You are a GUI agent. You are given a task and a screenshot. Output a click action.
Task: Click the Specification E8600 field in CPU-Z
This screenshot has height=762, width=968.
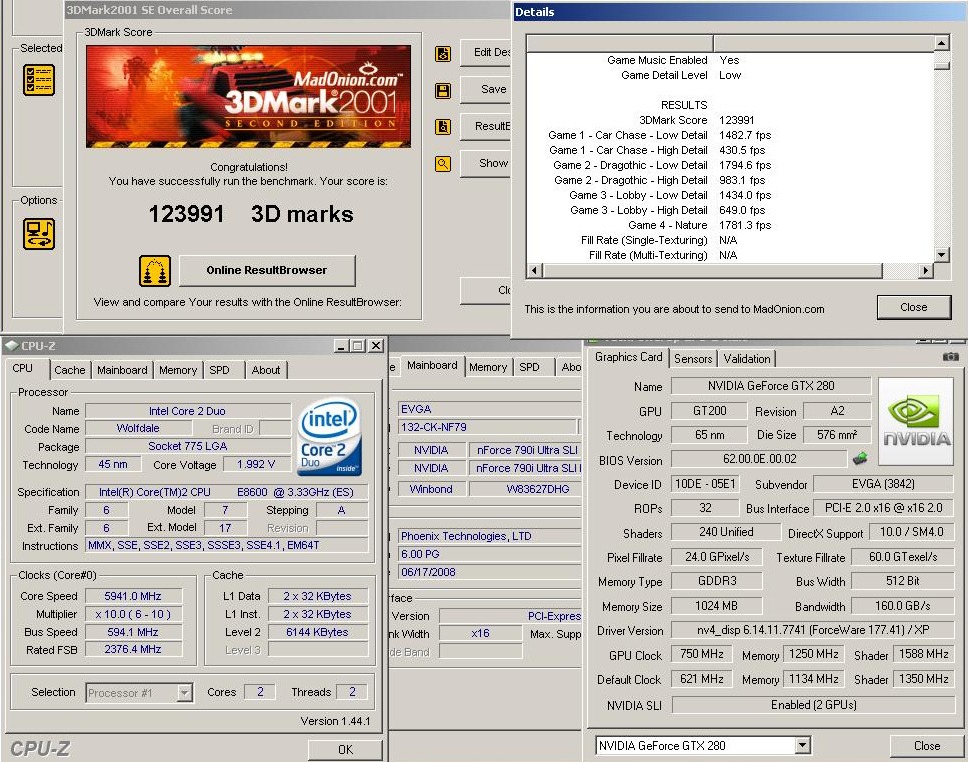pos(227,492)
